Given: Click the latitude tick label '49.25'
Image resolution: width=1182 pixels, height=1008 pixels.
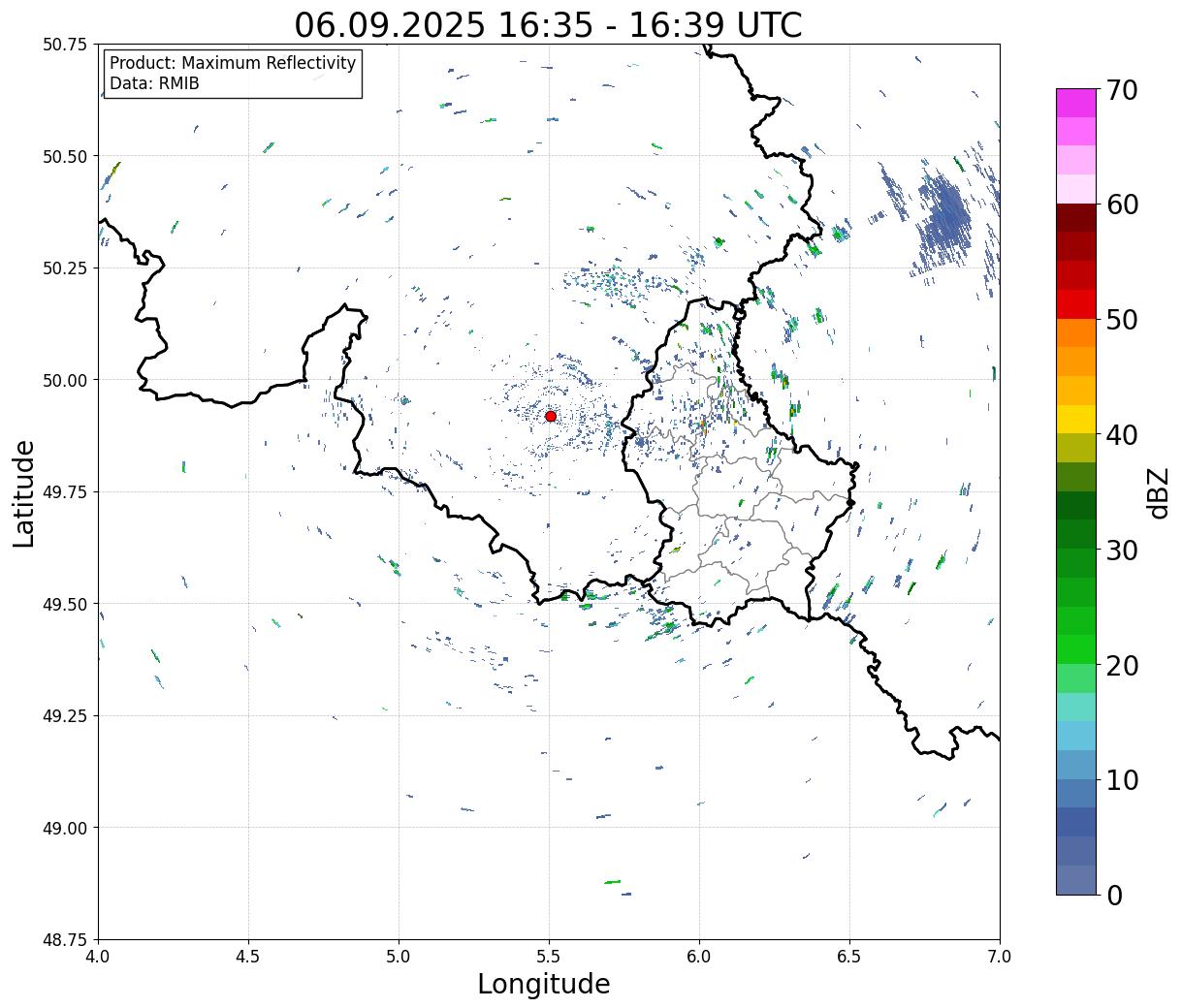Looking at the screenshot, I should pos(65,716).
